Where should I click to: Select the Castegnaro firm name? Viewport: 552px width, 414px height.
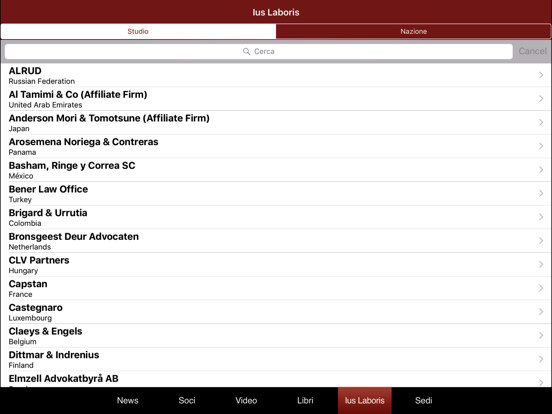click(x=36, y=308)
